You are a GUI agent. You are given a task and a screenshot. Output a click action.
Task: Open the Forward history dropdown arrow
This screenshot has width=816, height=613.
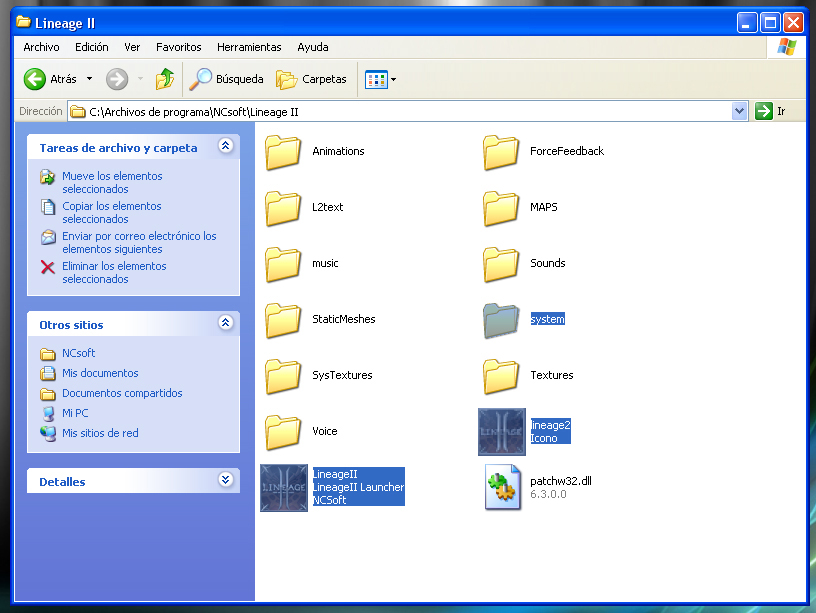point(140,79)
